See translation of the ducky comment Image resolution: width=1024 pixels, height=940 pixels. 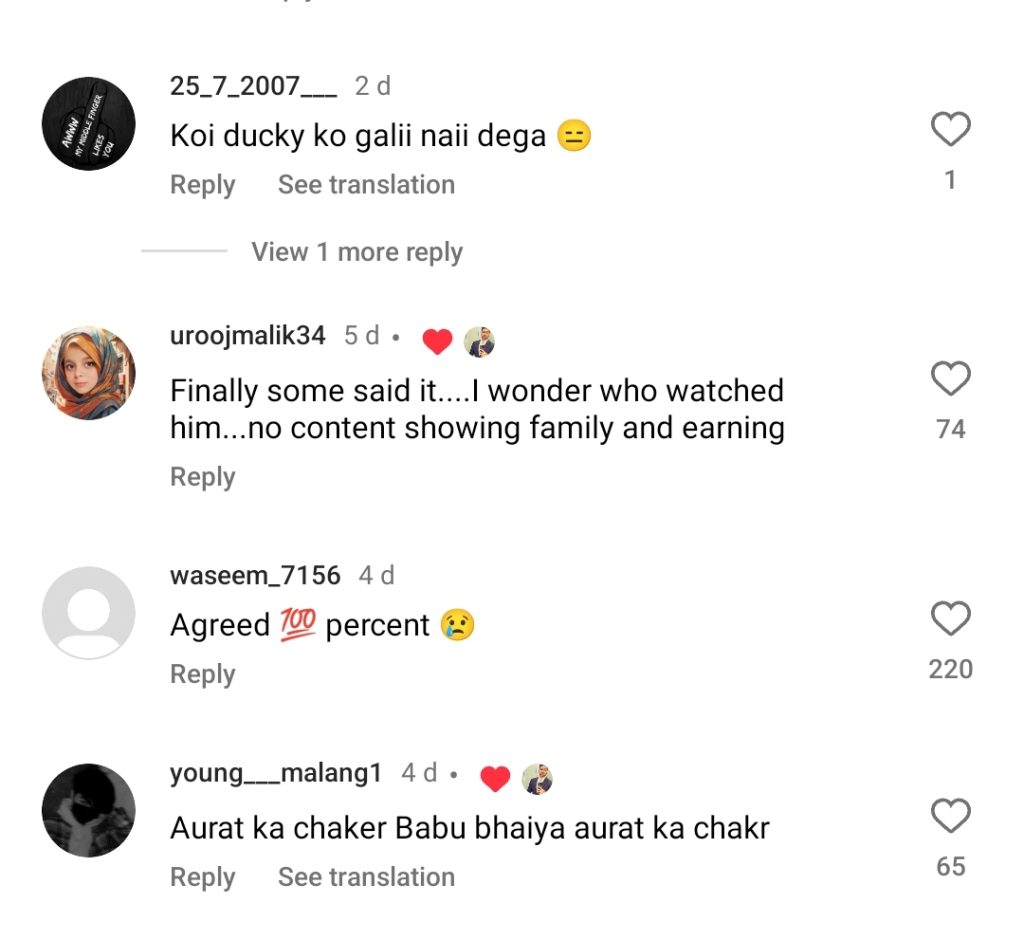tap(366, 185)
